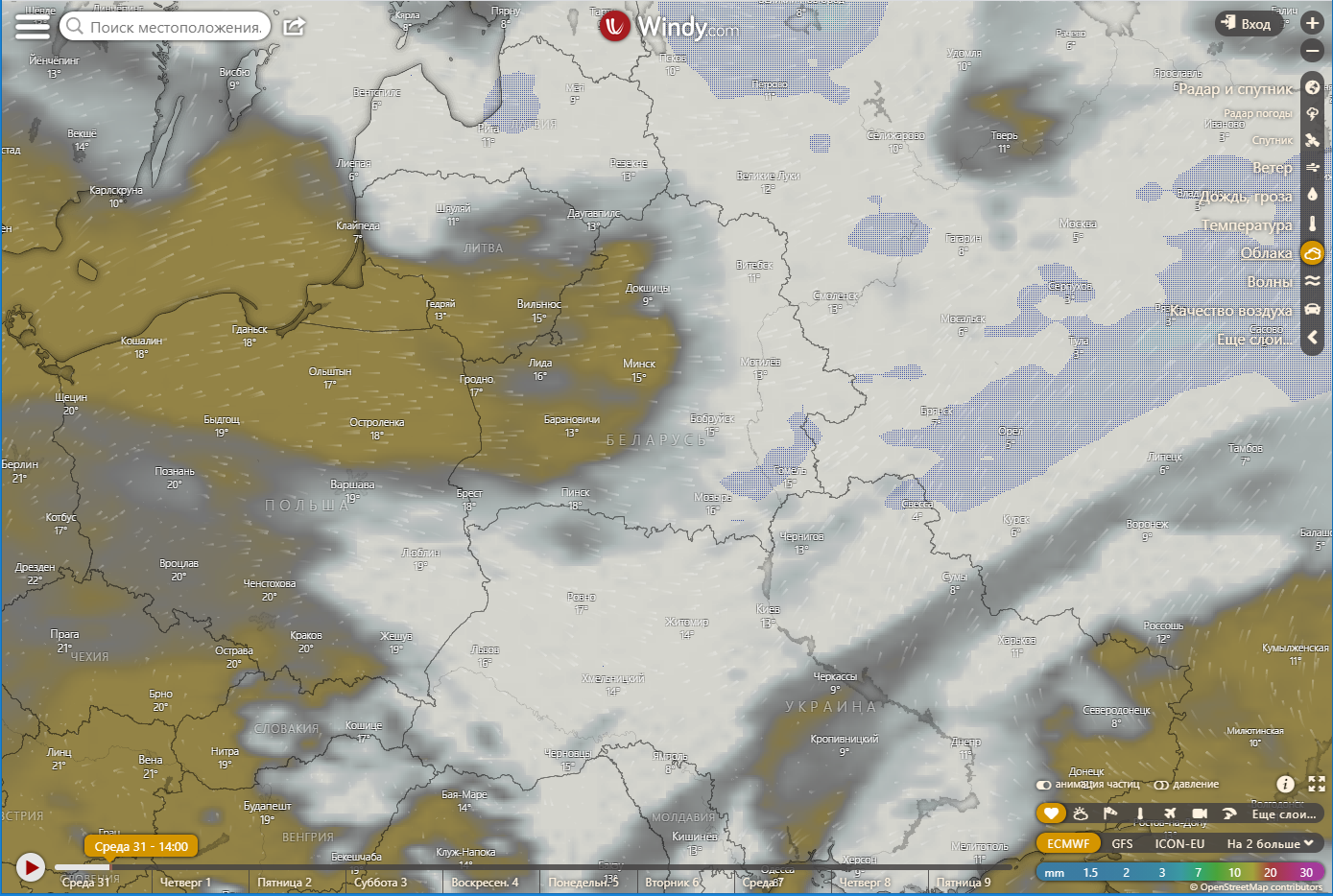Jump timeline to 'Пятница 9'
This screenshot has height=896, width=1333.
click(964, 883)
